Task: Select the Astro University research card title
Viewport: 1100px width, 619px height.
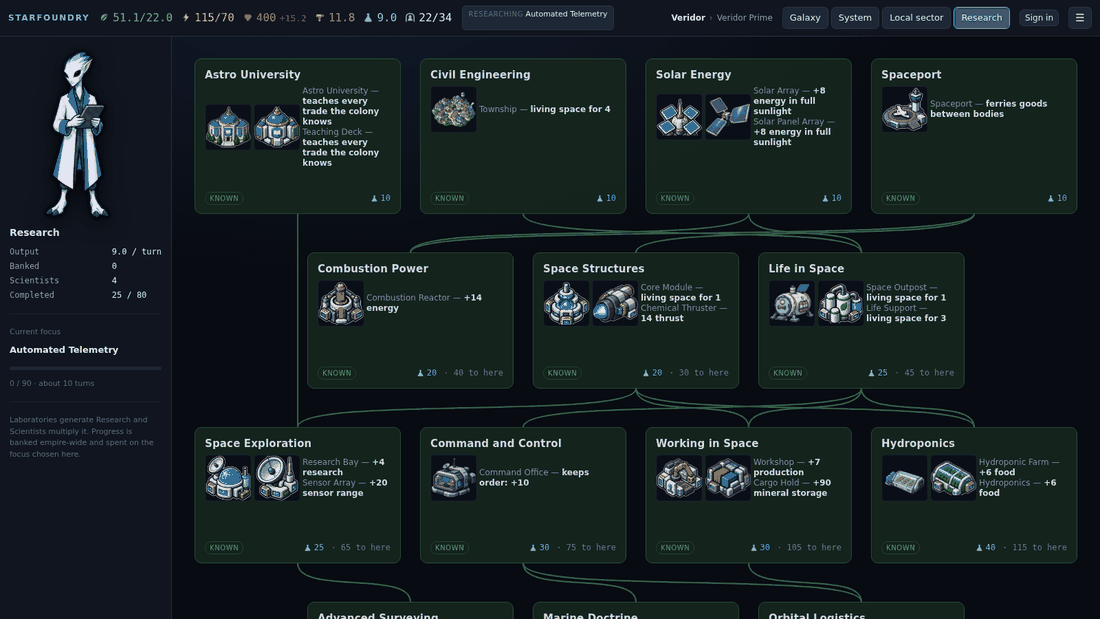Action: (x=253, y=74)
